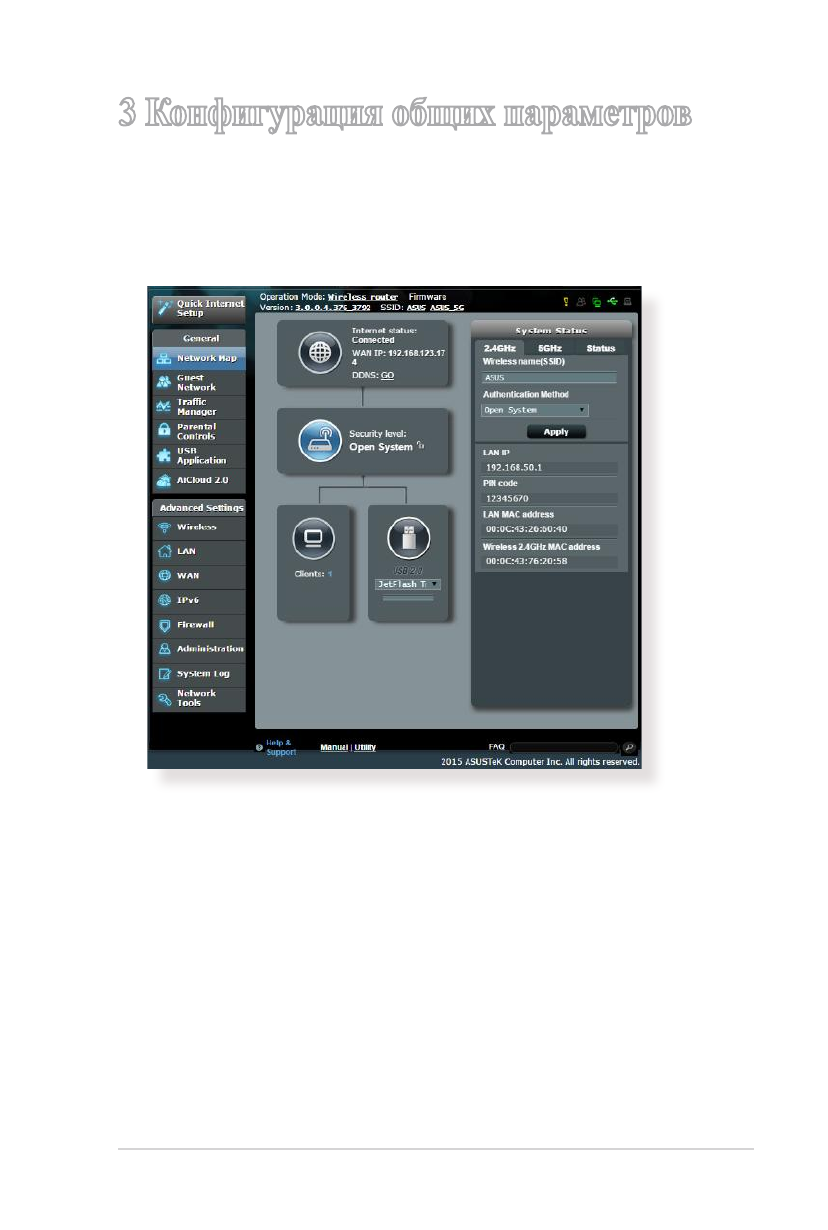The height and width of the screenshot is (1230, 828).
Task: Open the Manual link in footer
Action: (334, 747)
